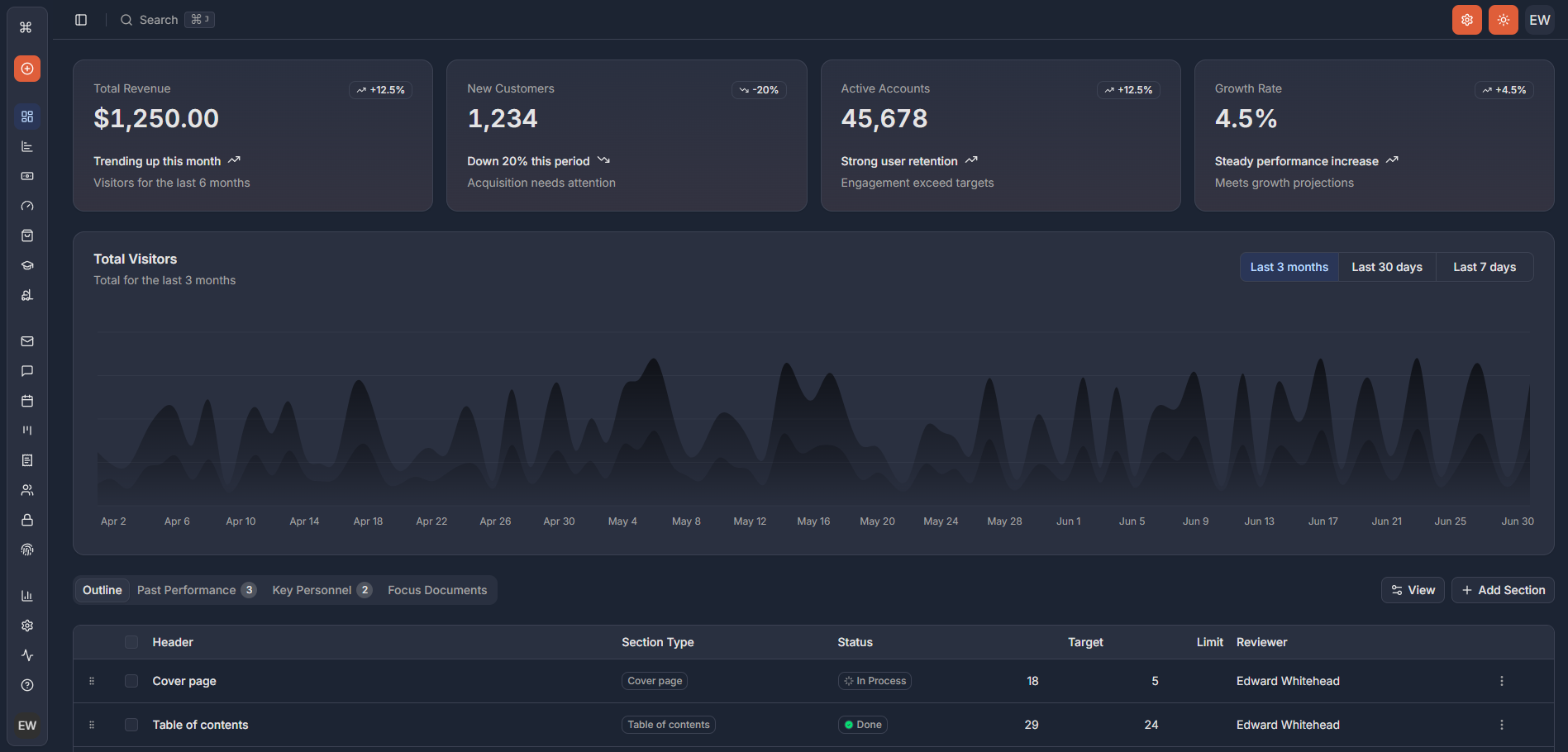
Task: Select the Analytics bar chart sidebar icon
Action: pos(27,146)
